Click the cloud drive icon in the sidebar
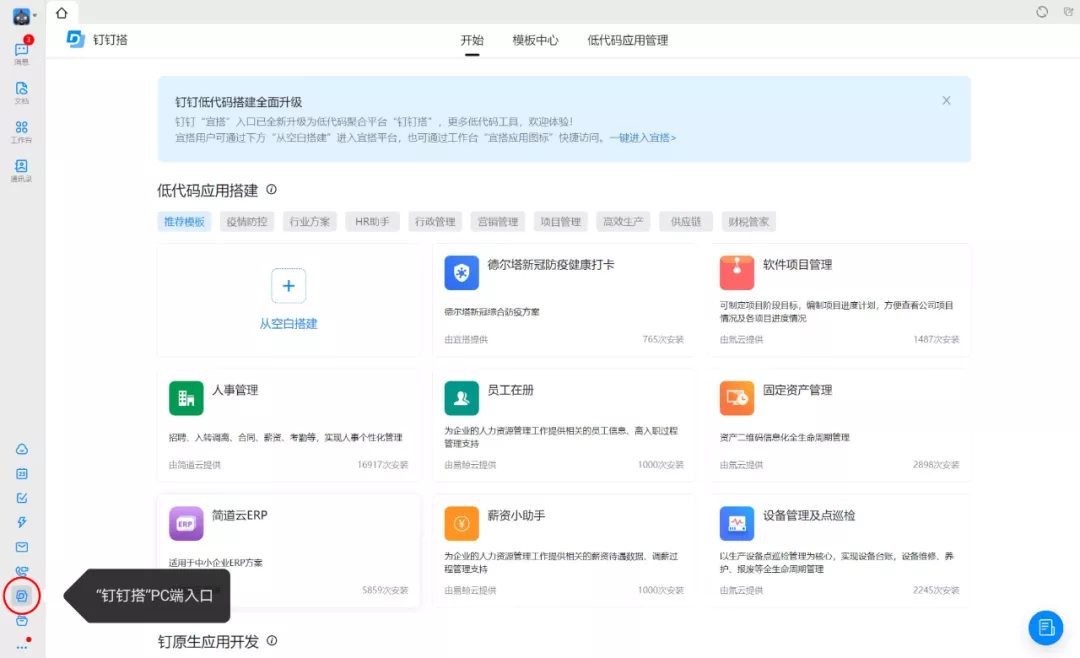The height and width of the screenshot is (658, 1080). 22,449
